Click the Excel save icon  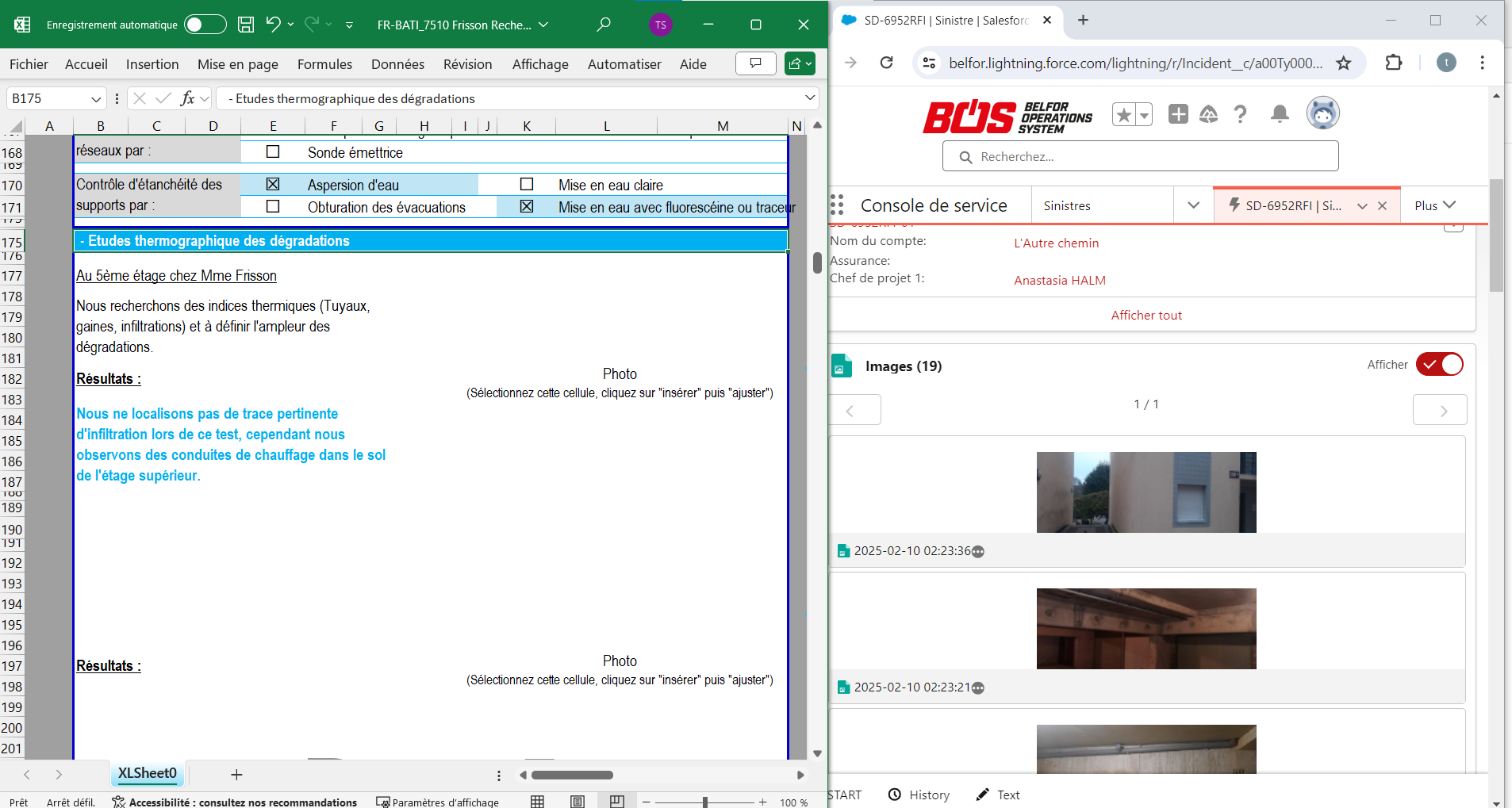coord(246,25)
